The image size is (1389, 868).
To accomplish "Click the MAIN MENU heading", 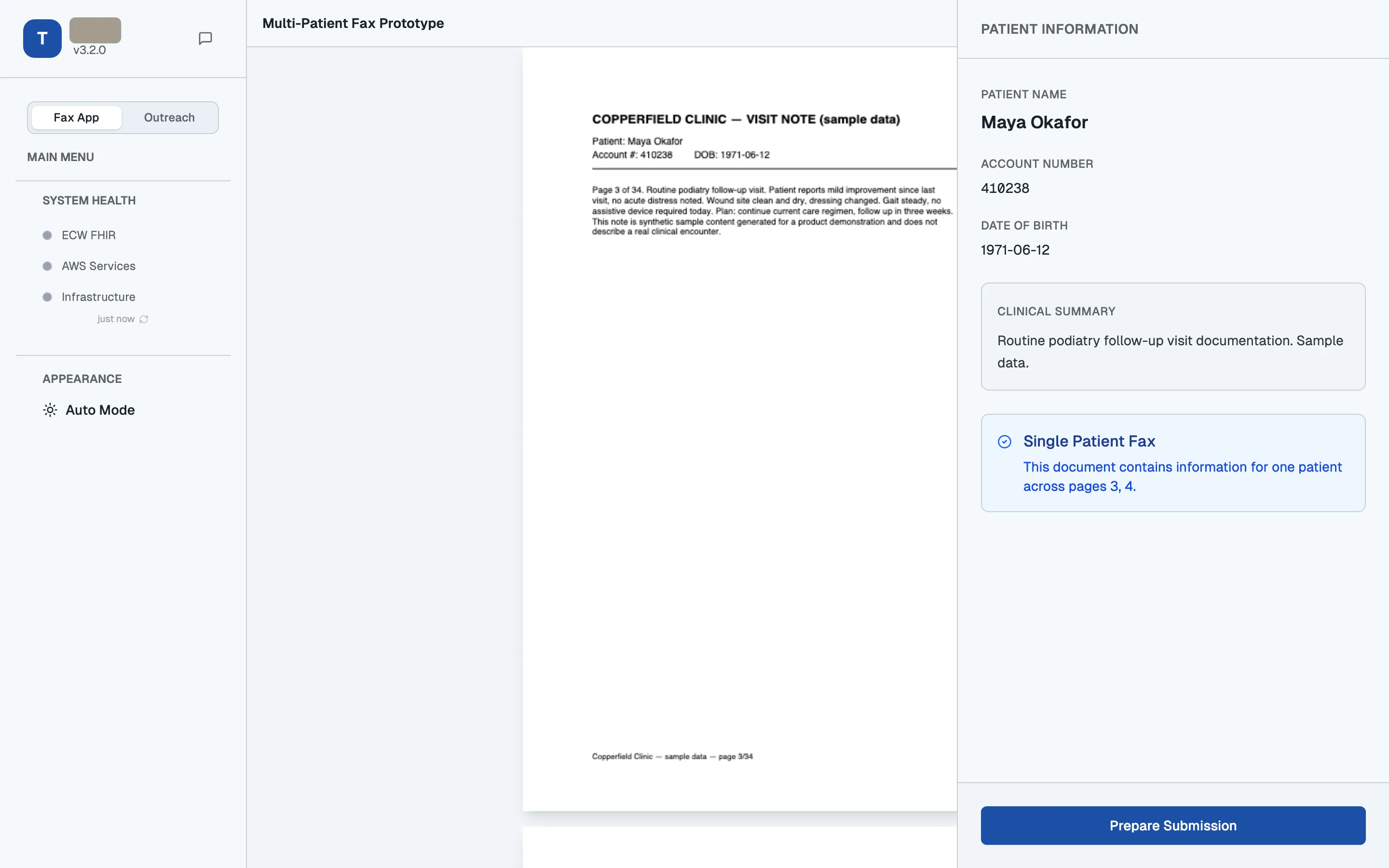I will pos(60,157).
